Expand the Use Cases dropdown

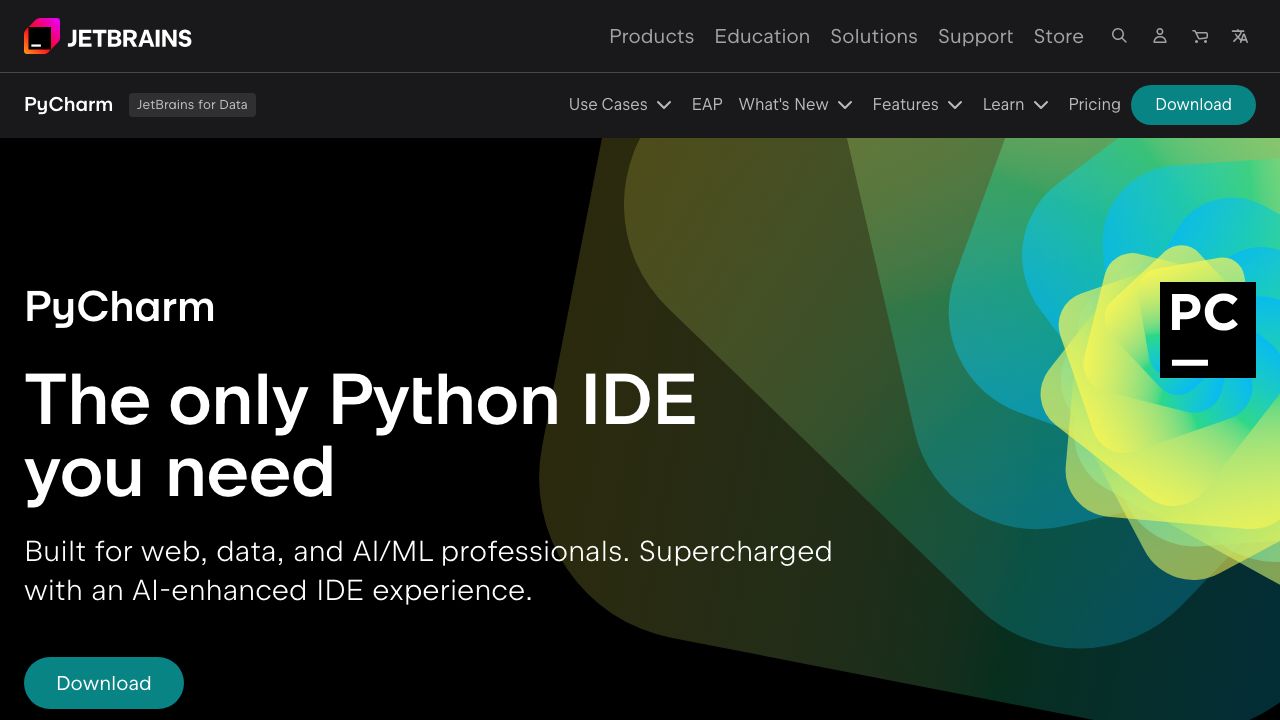coord(620,104)
